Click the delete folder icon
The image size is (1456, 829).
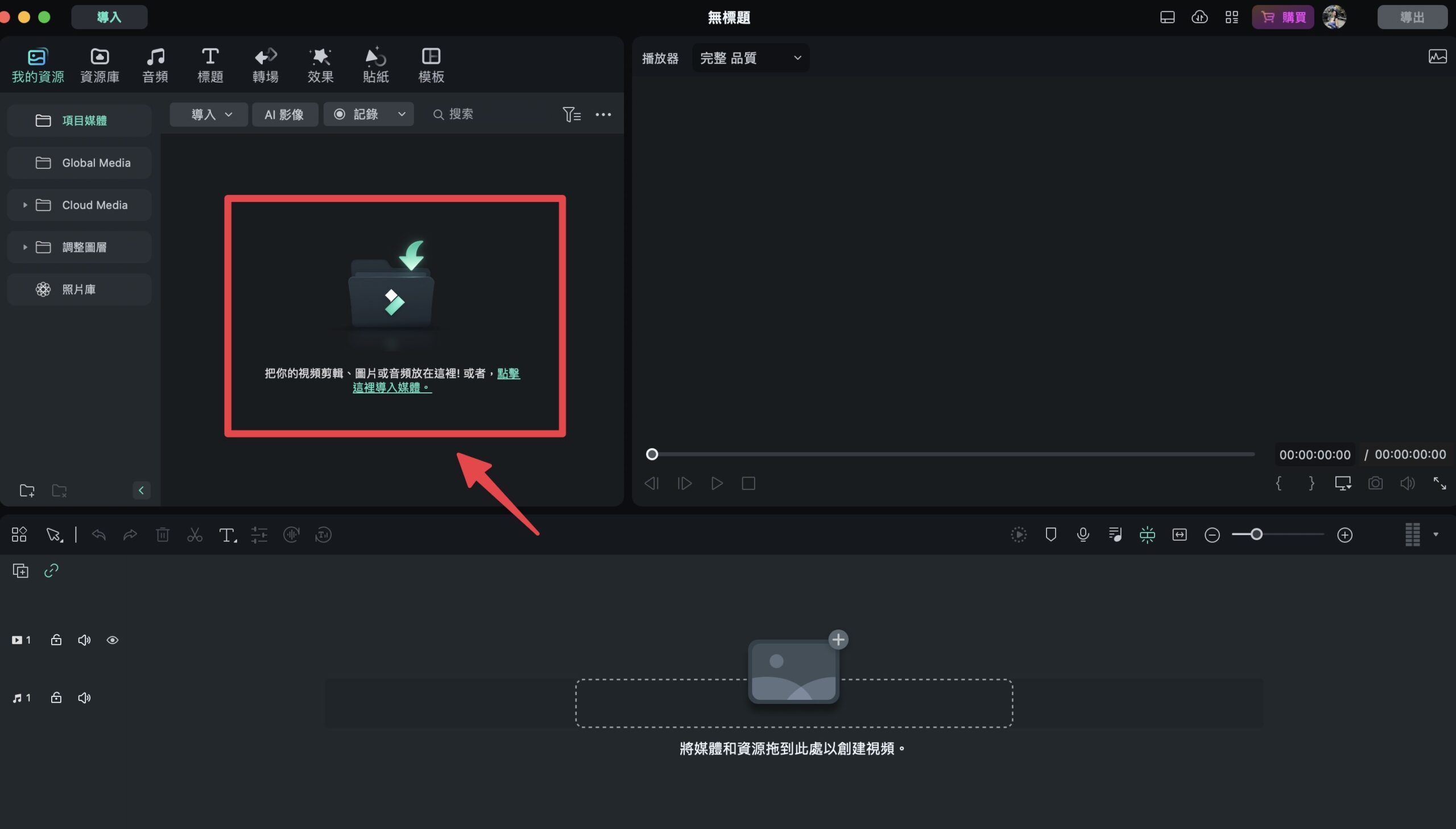59,490
